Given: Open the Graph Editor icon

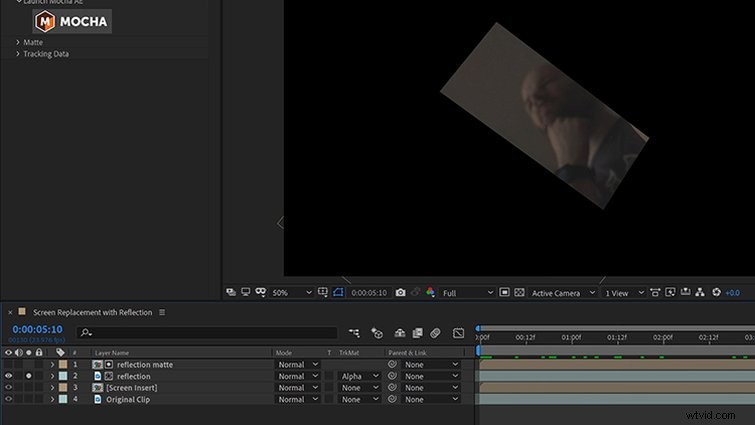Looking at the screenshot, I should 458,333.
